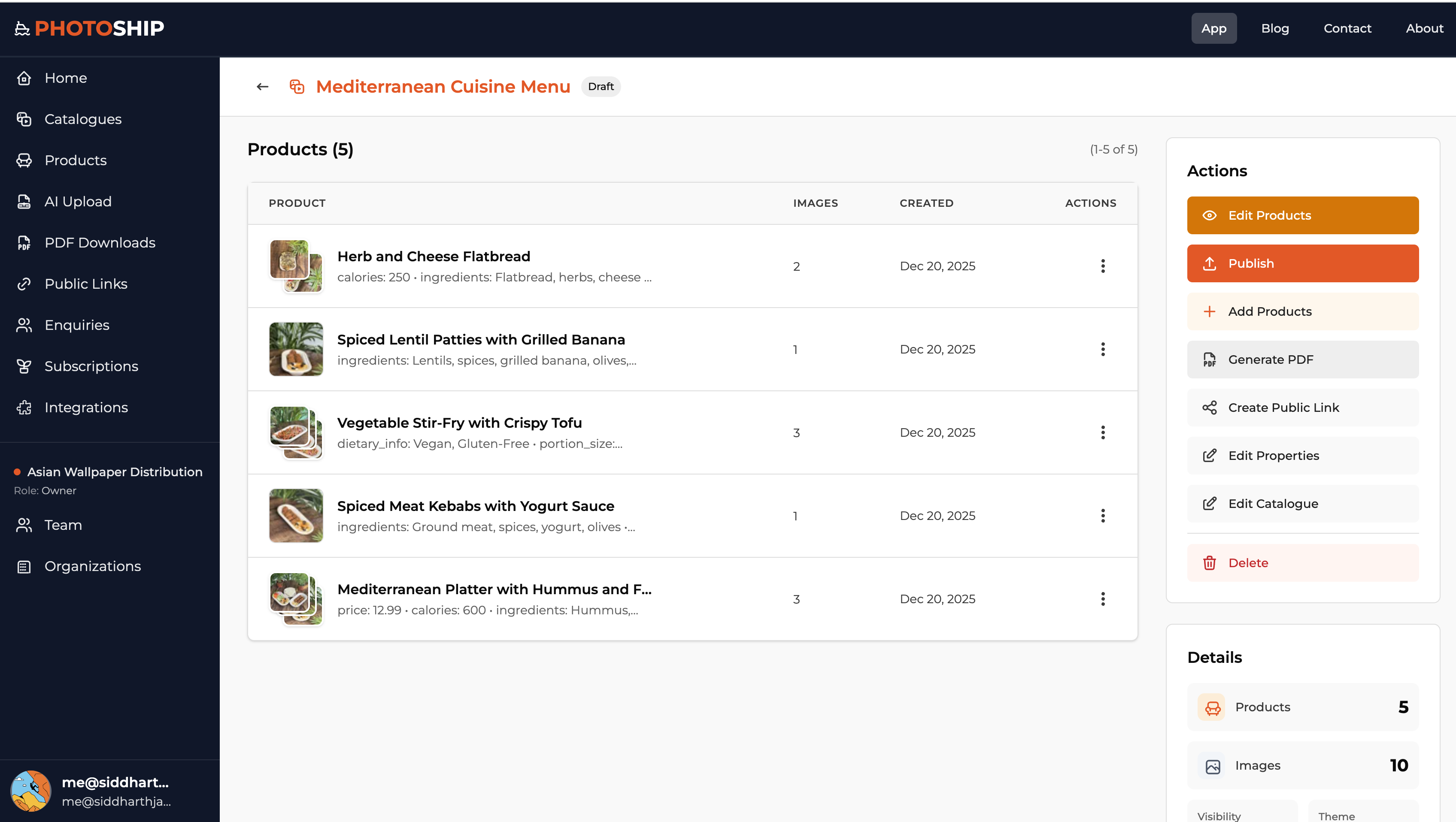Click Add Products in the Actions panel

click(x=1303, y=311)
